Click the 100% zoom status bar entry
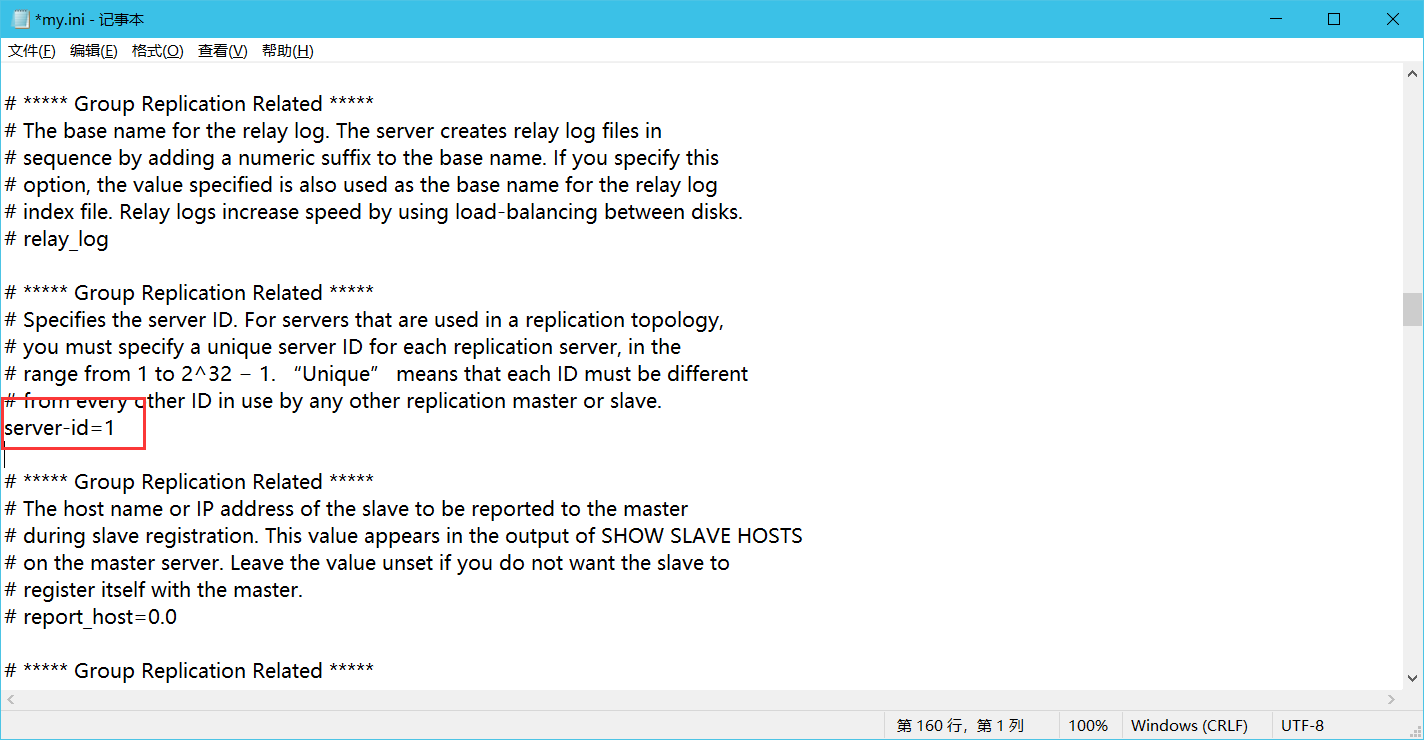The image size is (1424, 740). [x=1088, y=725]
